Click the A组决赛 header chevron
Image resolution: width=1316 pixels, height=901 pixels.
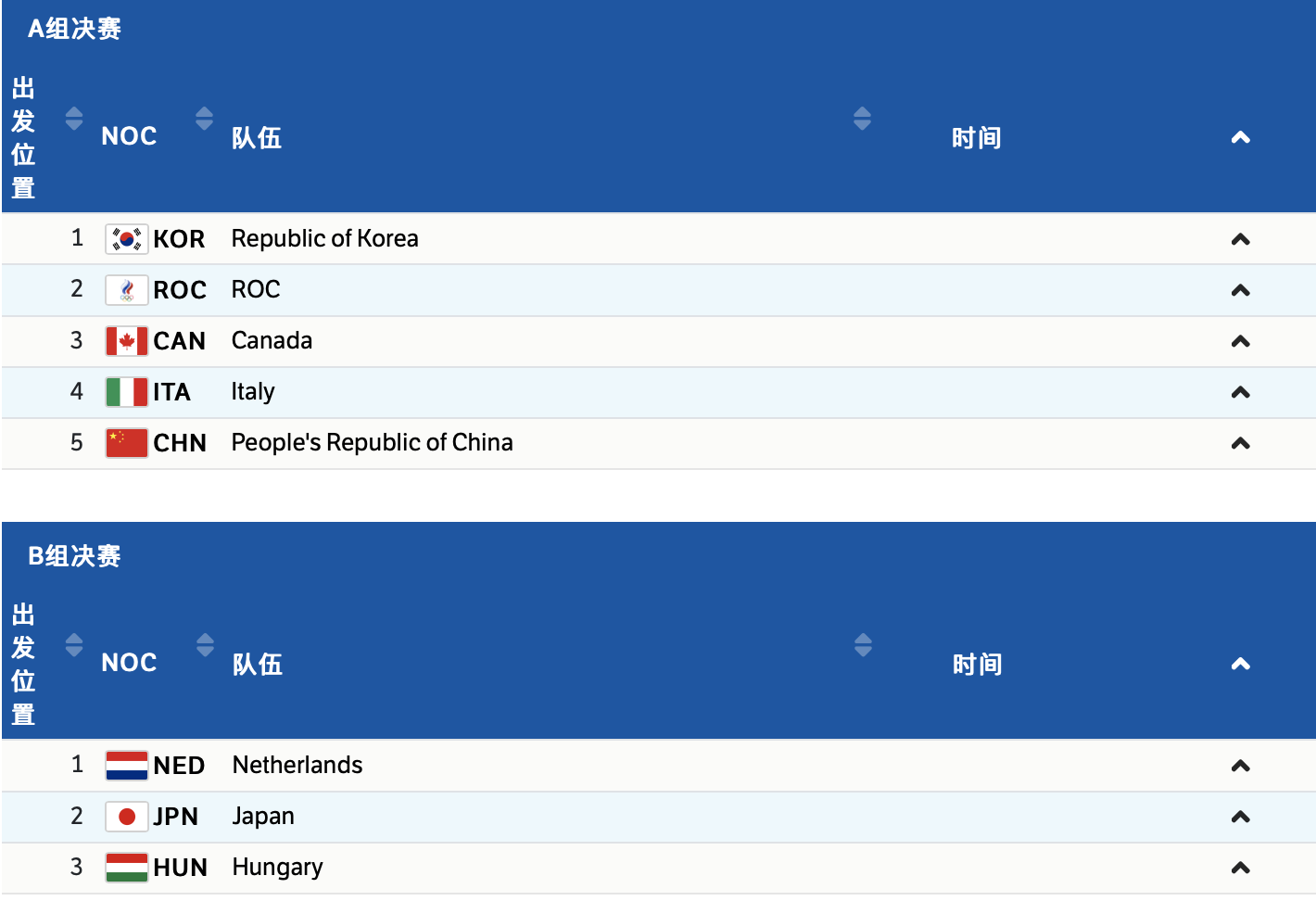pyautogui.click(x=1240, y=138)
